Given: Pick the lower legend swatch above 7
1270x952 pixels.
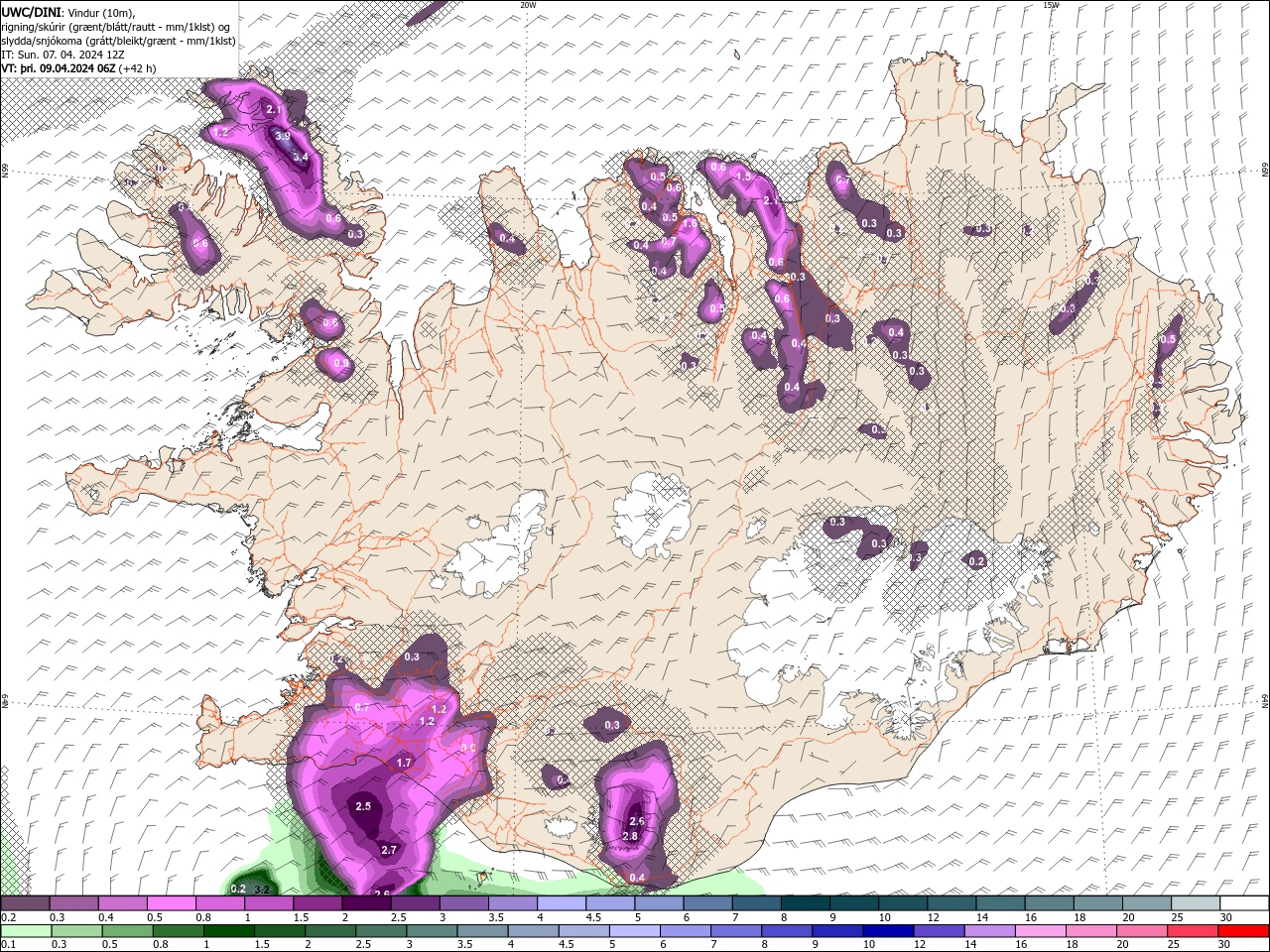Looking at the screenshot, I should click(x=736, y=931).
